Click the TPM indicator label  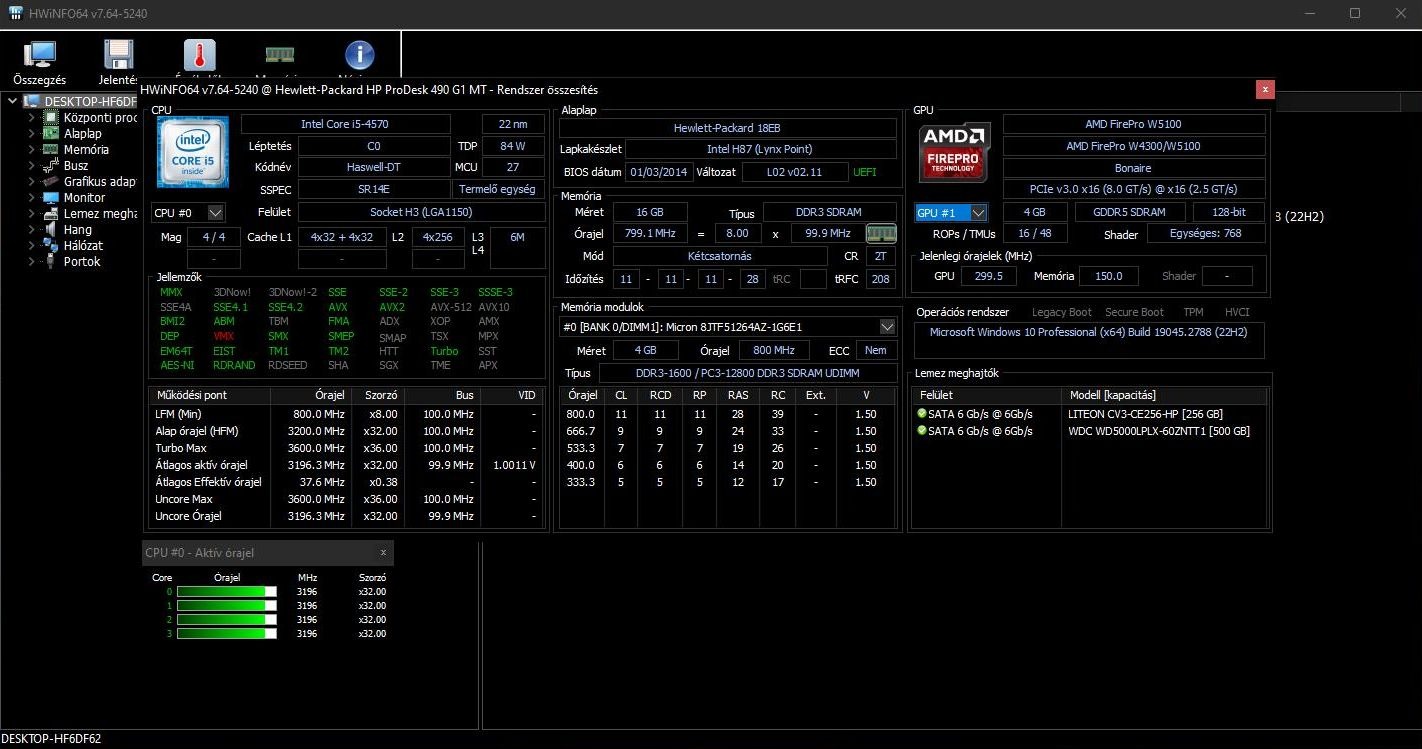pos(1193,312)
